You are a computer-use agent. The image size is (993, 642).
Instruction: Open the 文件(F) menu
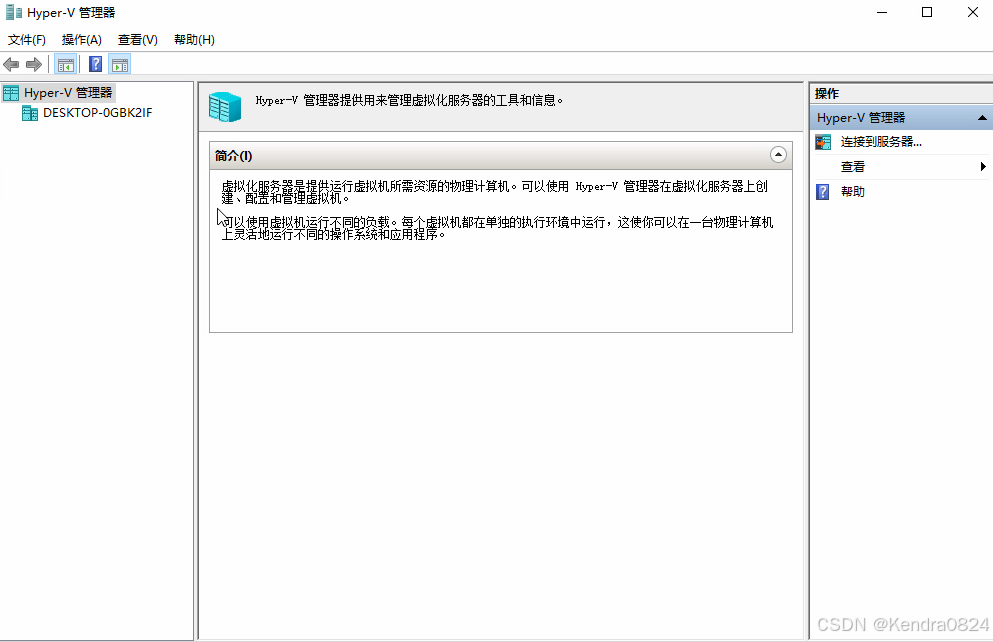(x=25, y=39)
